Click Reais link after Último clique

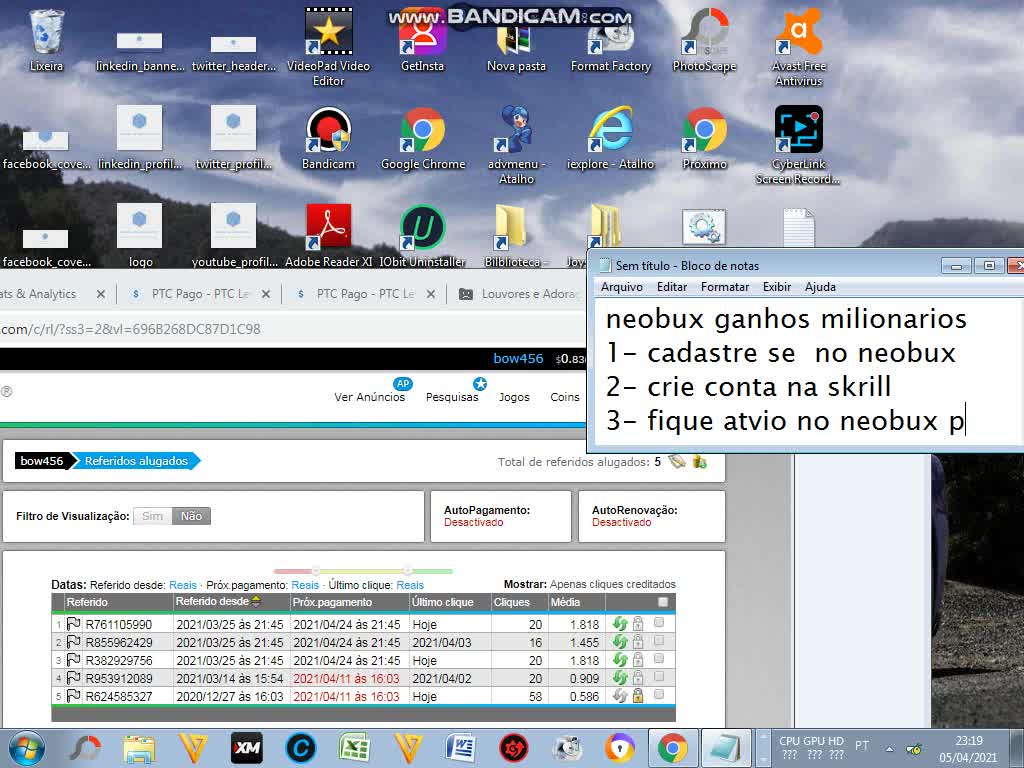coord(410,585)
